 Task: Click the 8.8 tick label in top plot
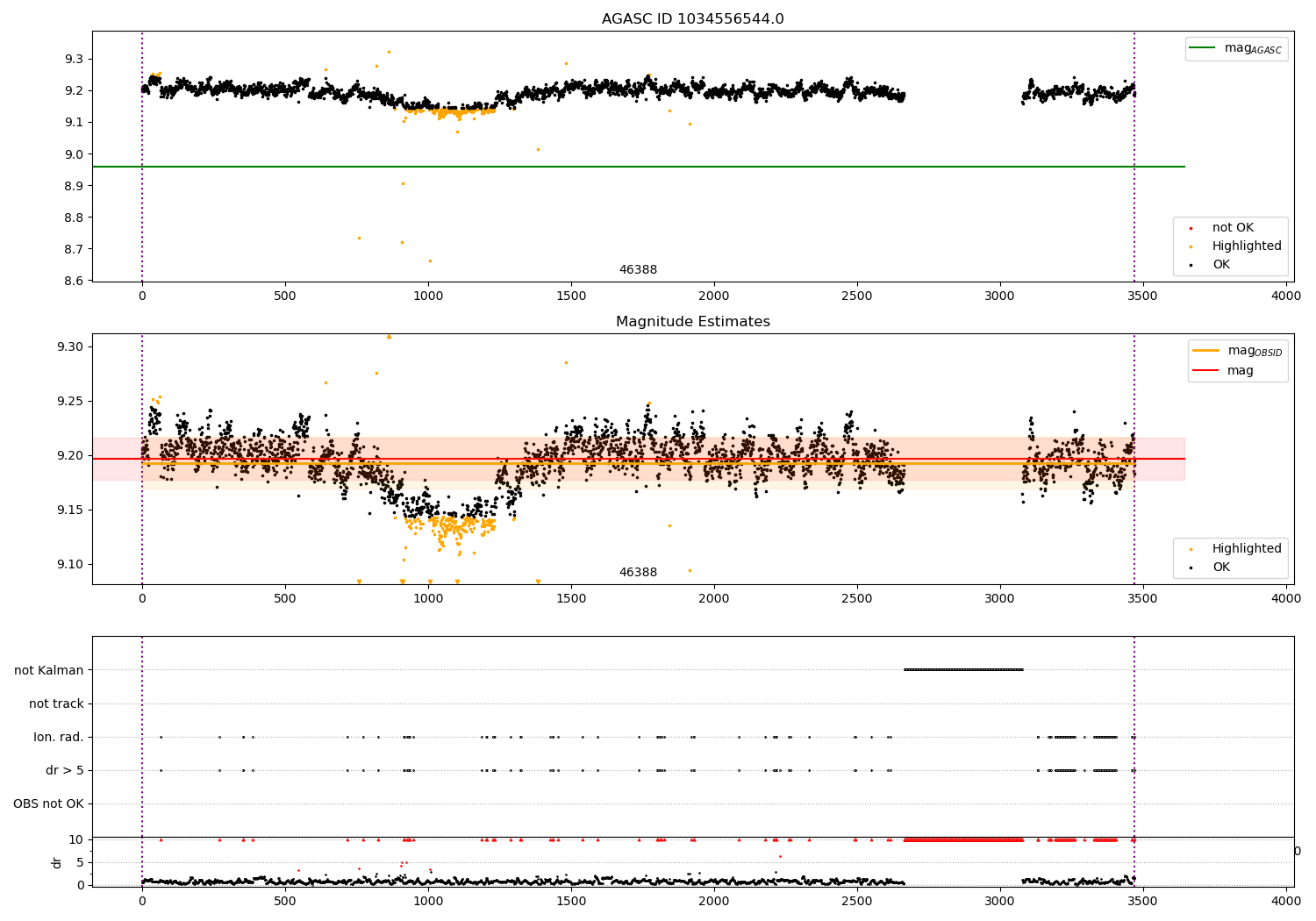[x=75, y=218]
